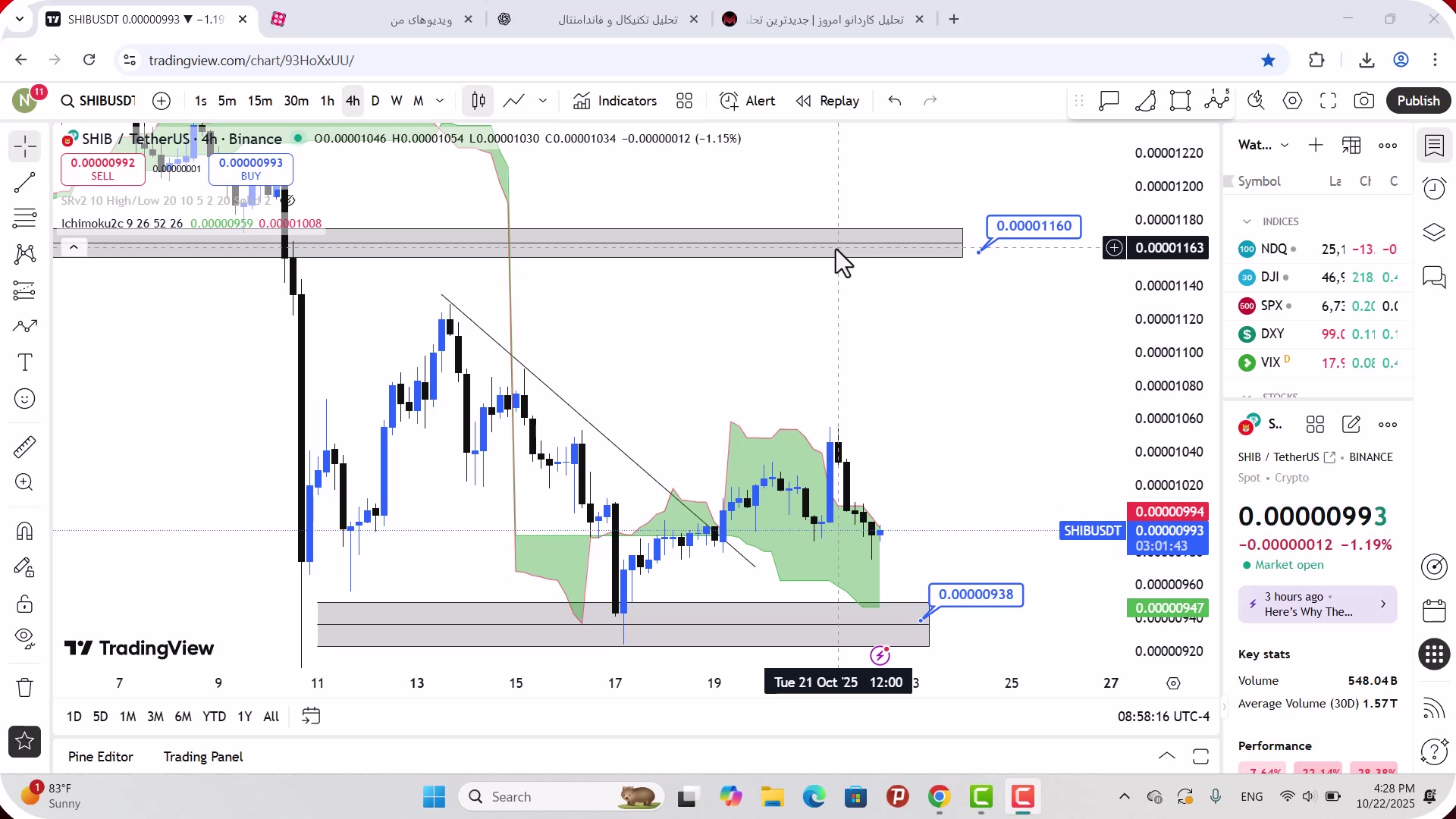Select the zoom in tool
Viewport: 1456px width, 819px height.
coord(25,482)
